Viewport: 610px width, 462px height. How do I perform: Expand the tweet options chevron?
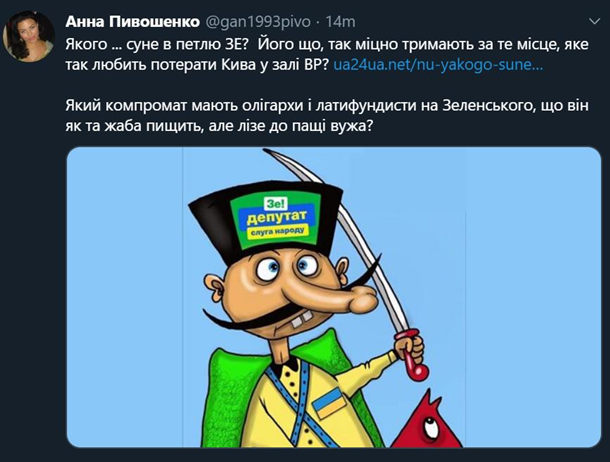595,21
